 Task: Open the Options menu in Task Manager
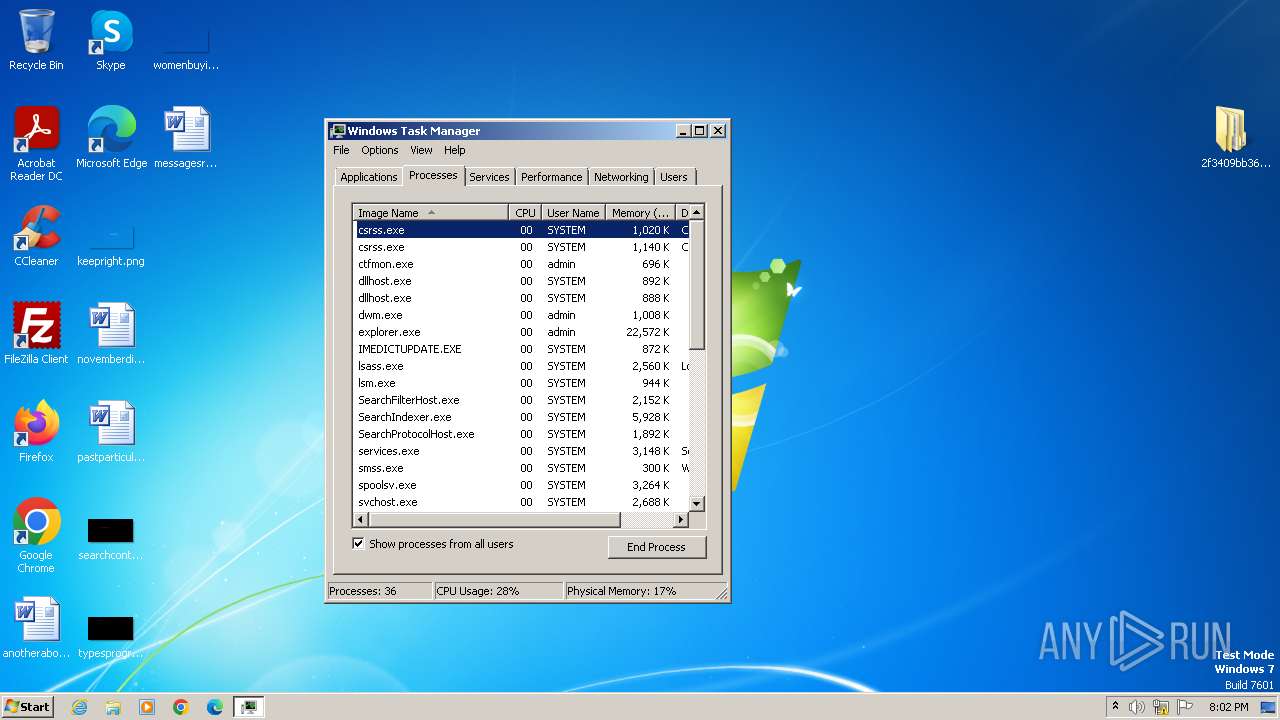click(379, 150)
